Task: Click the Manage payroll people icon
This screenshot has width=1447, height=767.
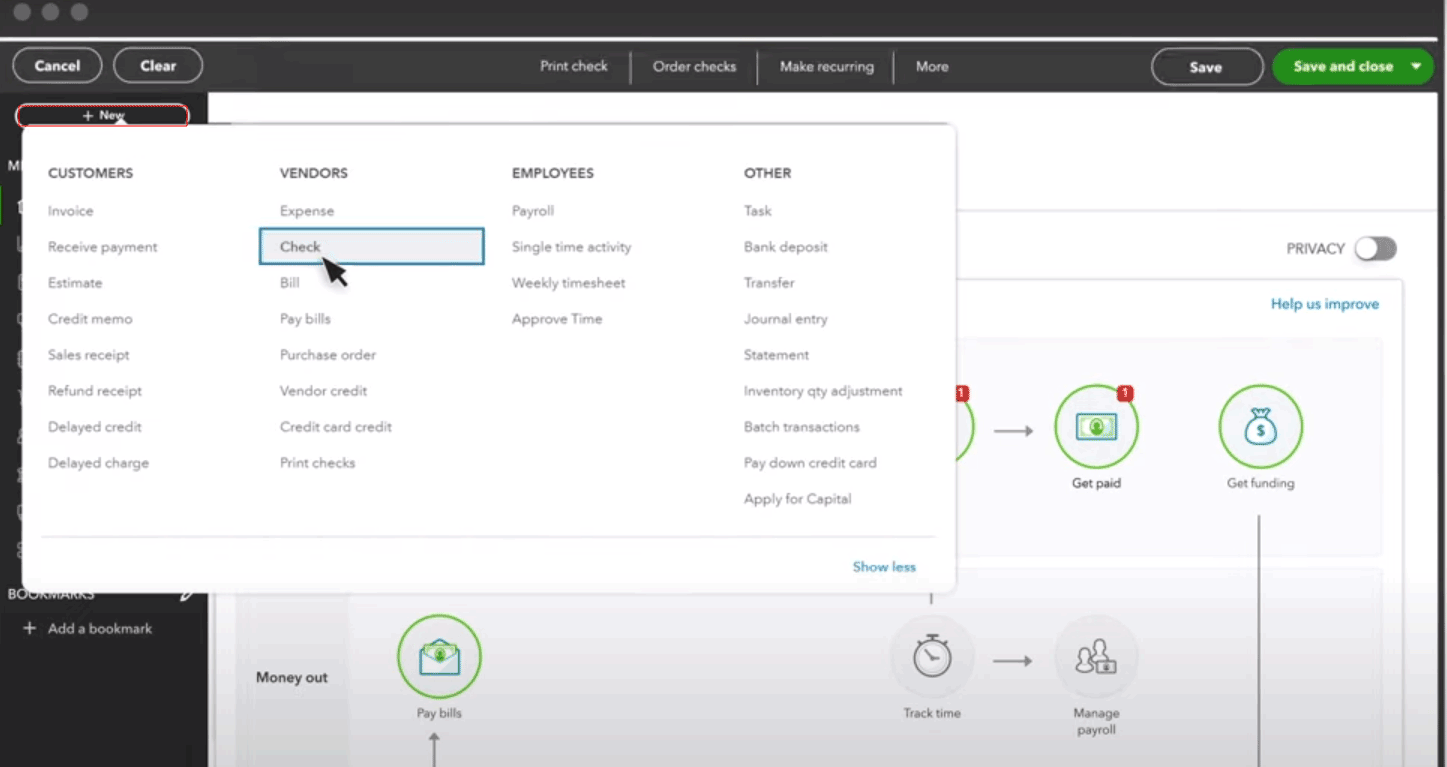Action: 1096,656
